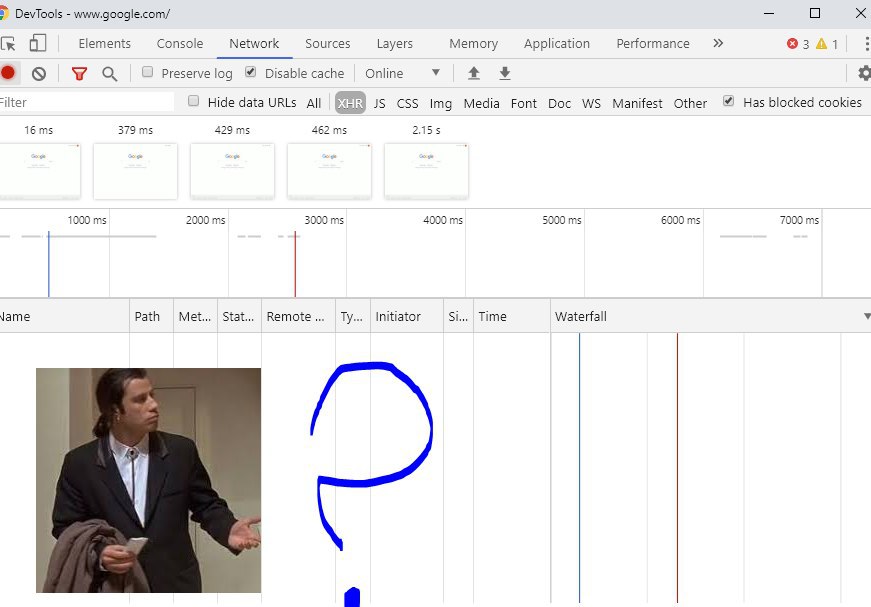This screenshot has width=871, height=607.
Task: Filter requests by Doc type
Action: pos(559,103)
